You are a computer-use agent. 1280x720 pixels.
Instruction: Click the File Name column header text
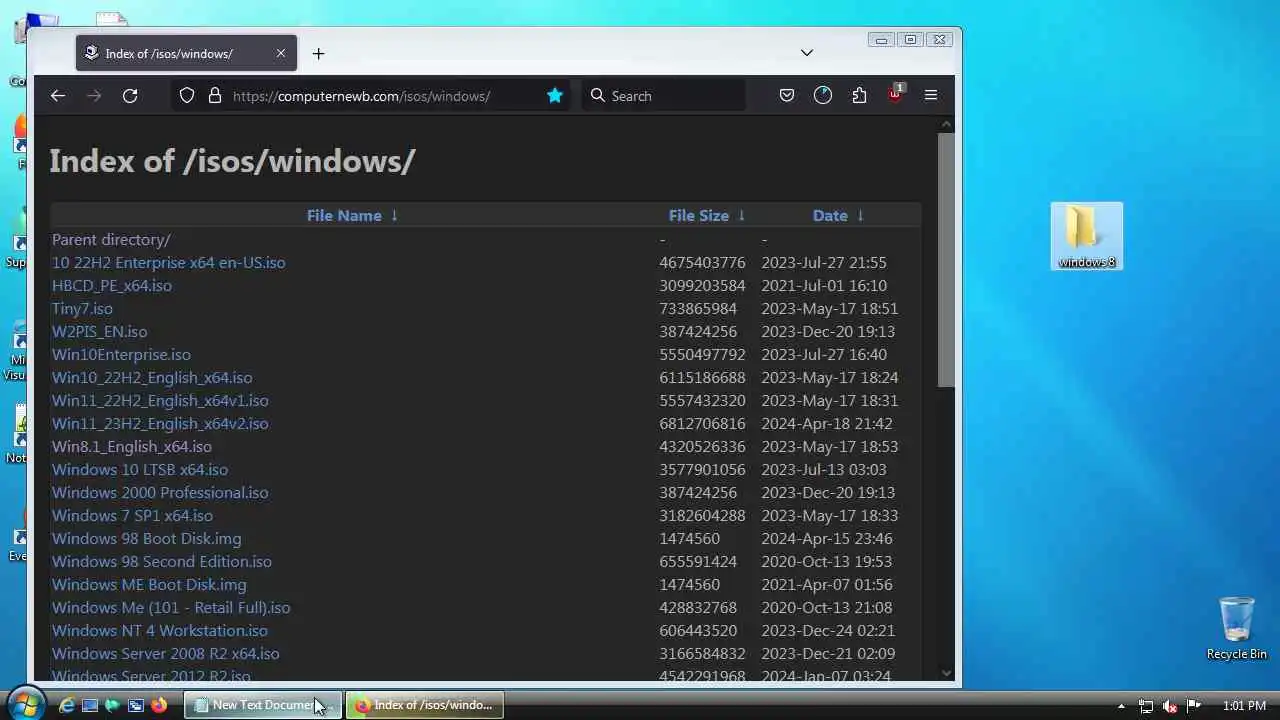coord(344,216)
